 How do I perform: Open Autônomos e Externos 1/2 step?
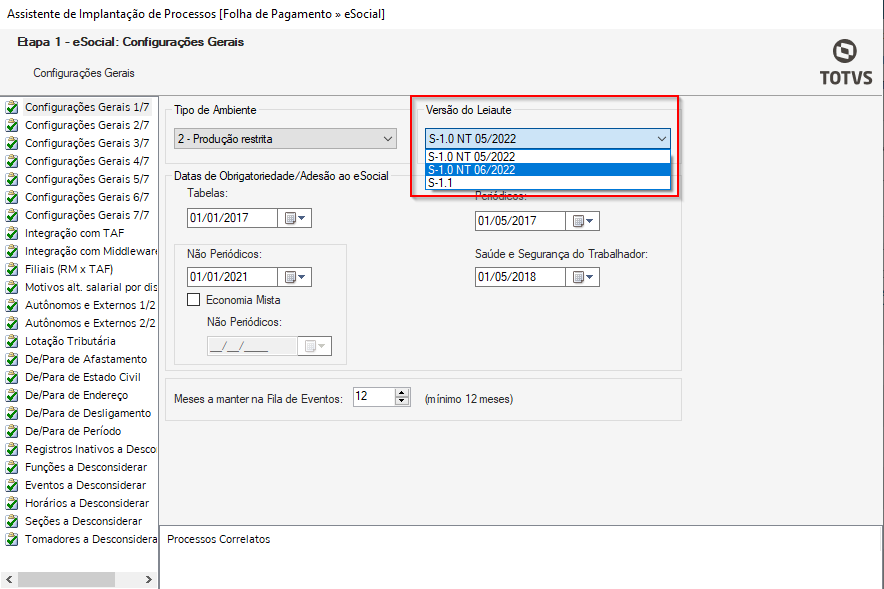[90, 305]
